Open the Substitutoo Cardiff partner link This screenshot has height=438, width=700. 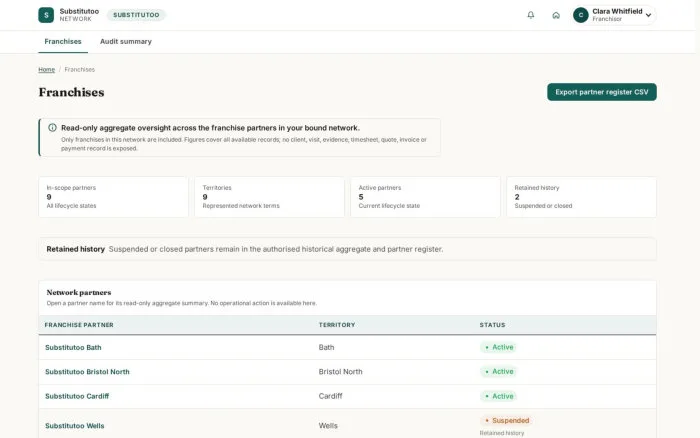(77, 396)
